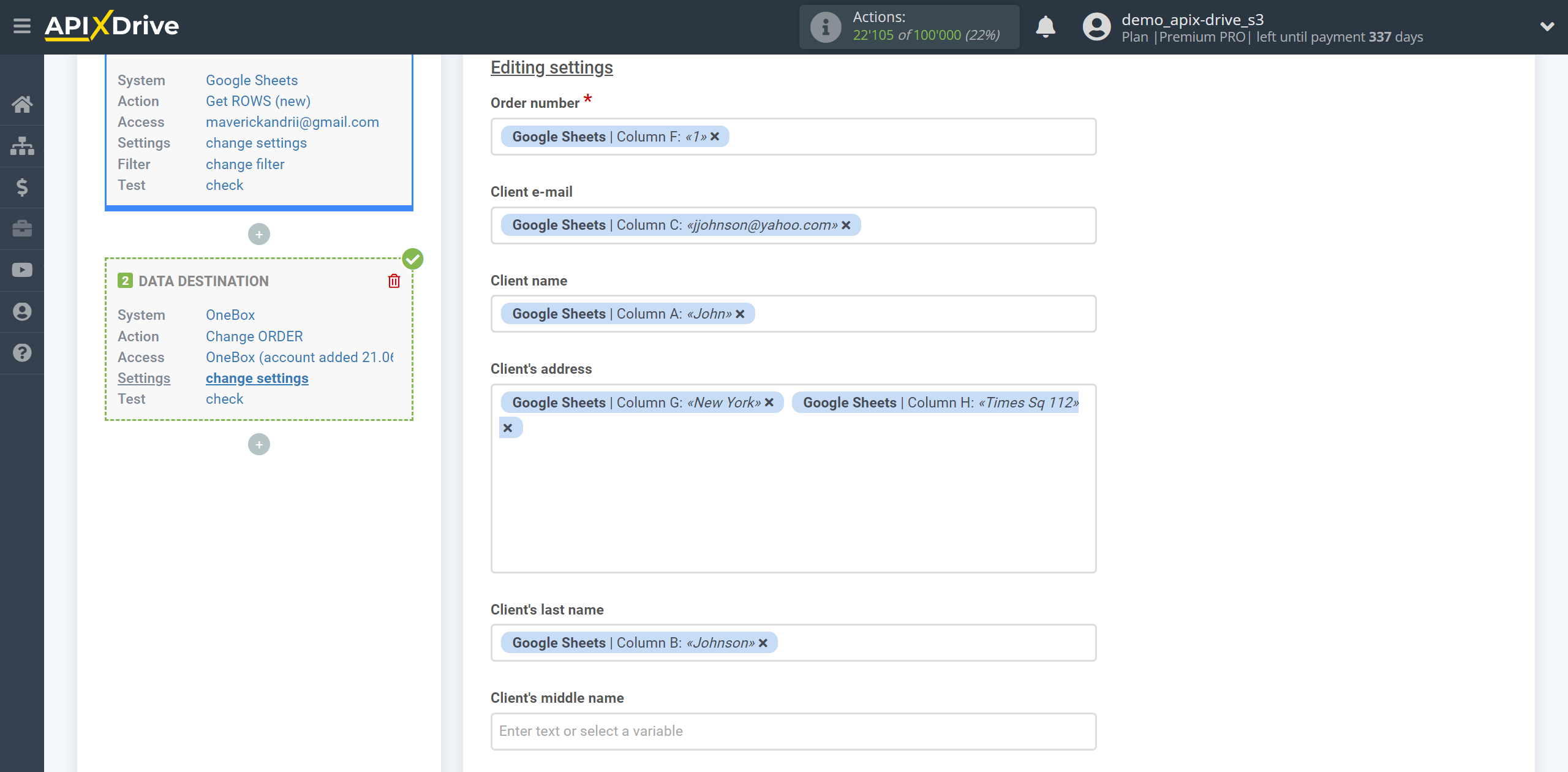Focus the Client's last name field

[x=793, y=643]
